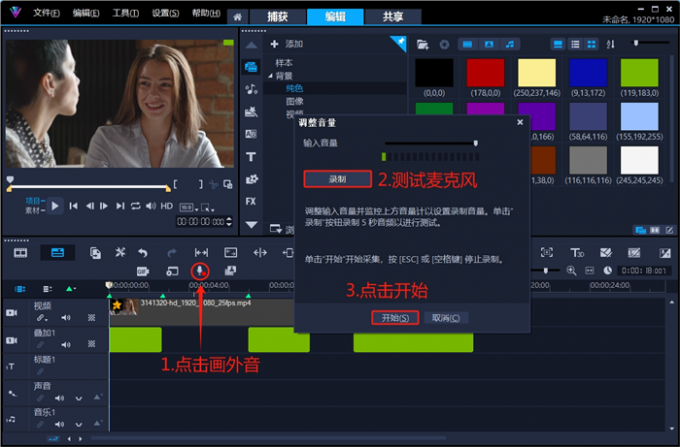Select the 样本 tree item

coord(284,63)
